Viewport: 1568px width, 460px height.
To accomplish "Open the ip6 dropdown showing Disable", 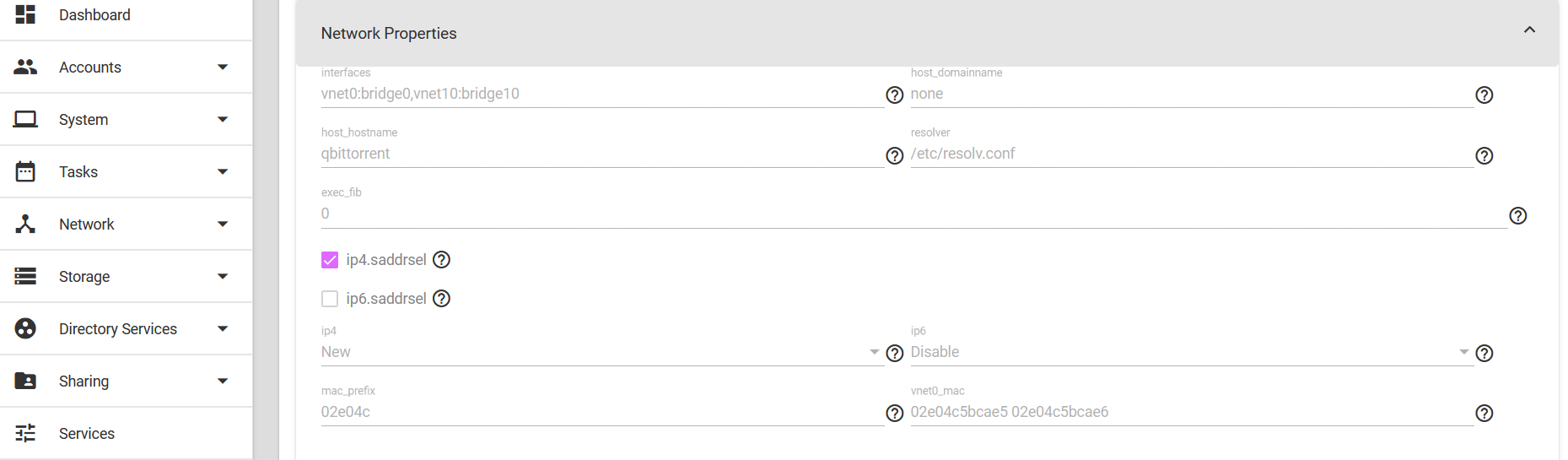I will [x=1189, y=353].
